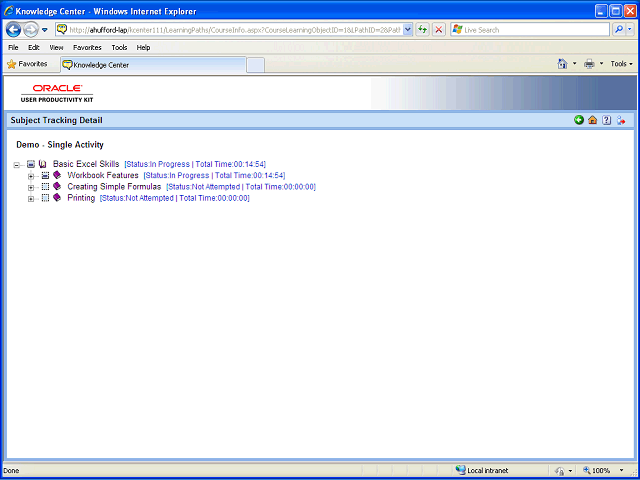Select the Basic Excel Skills title
The image size is (640, 480).
(x=86, y=164)
